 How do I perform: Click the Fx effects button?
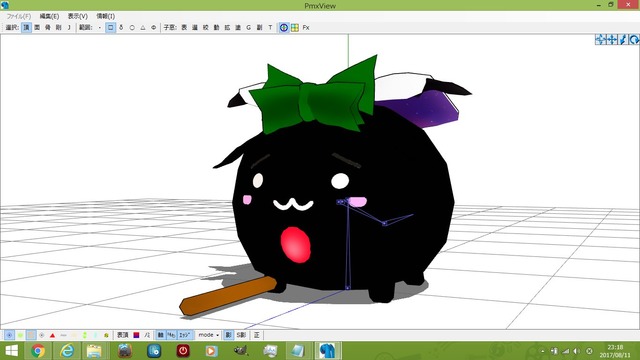(306, 27)
